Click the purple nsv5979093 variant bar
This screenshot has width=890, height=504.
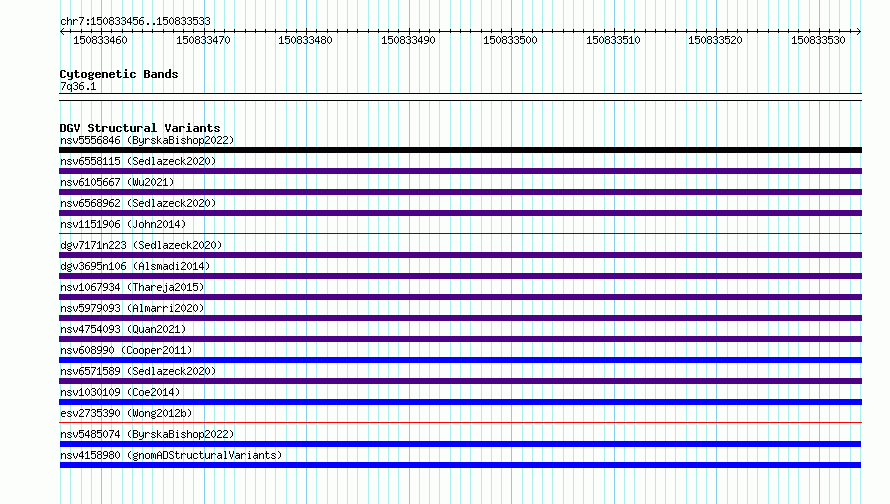click(460, 318)
